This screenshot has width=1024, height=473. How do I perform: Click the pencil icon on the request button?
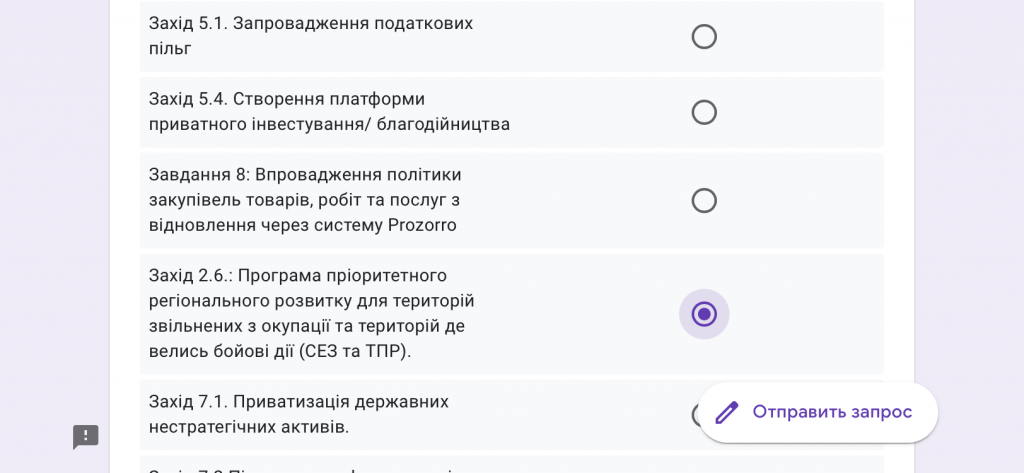click(726, 413)
